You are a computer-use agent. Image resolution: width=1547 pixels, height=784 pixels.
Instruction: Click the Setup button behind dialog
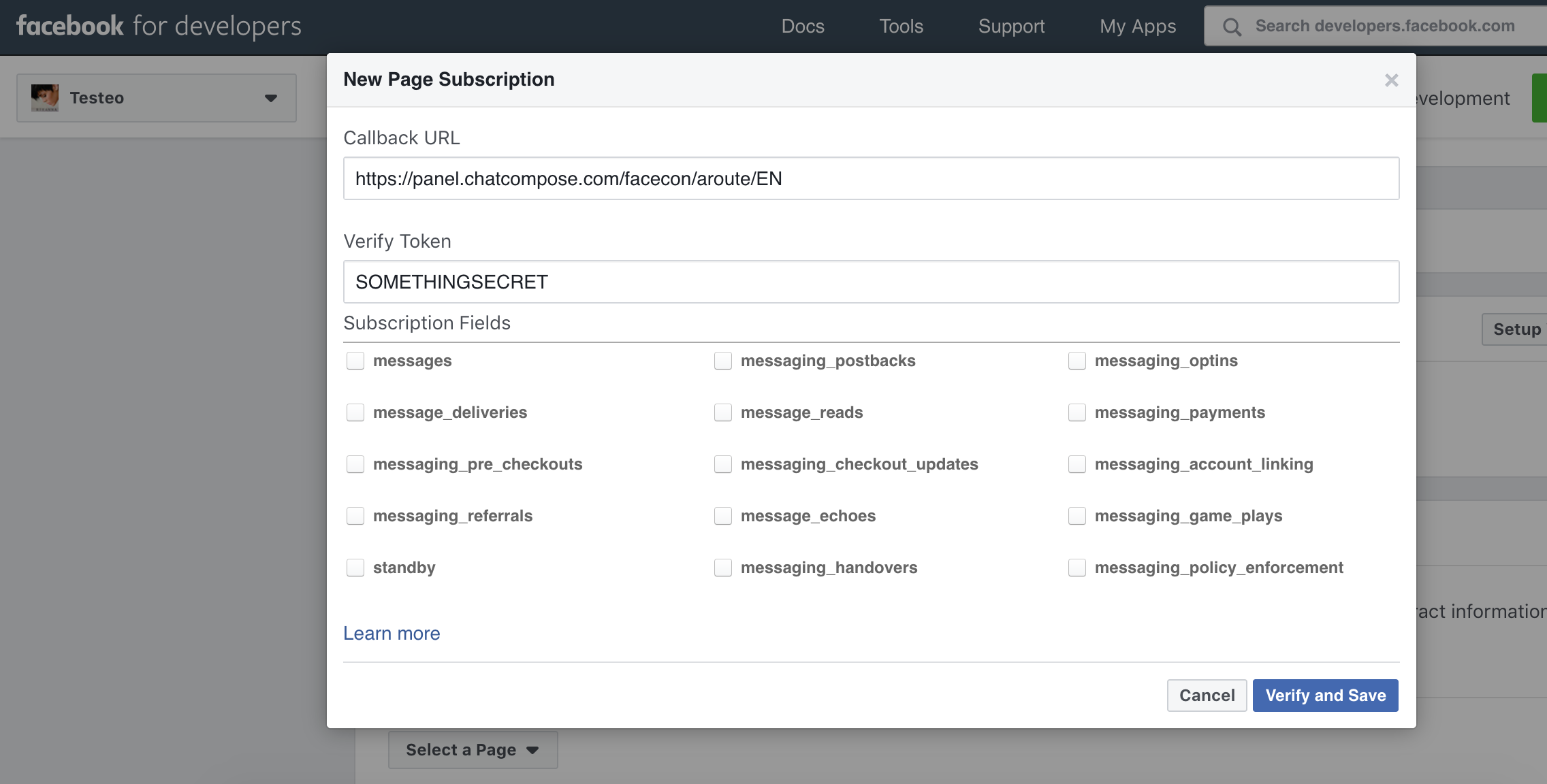pyautogui.click(x=1516, y=329)
